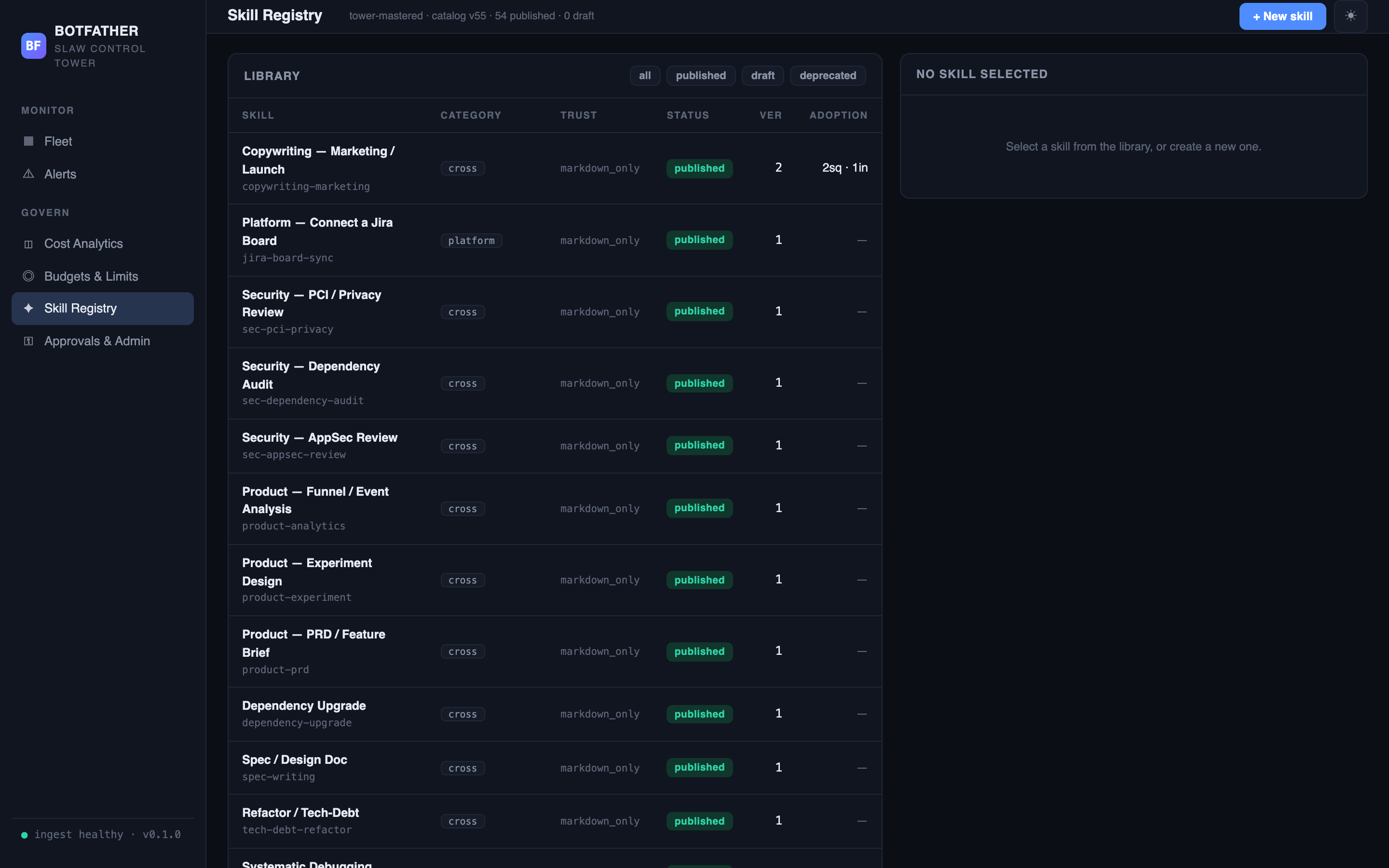Image resolution: width=1389 pixels, height=868 pixels.
Task: Select Security — Dependency Audit skill
Action: pyautogui.click(x=555, y=383)
